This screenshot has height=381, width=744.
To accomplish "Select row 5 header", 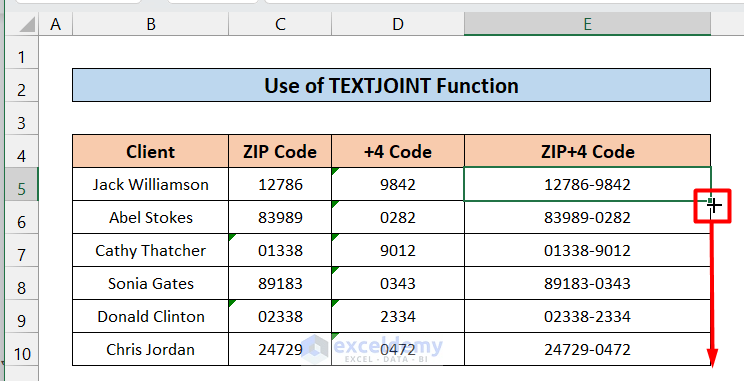I will [x=21, y=184].
